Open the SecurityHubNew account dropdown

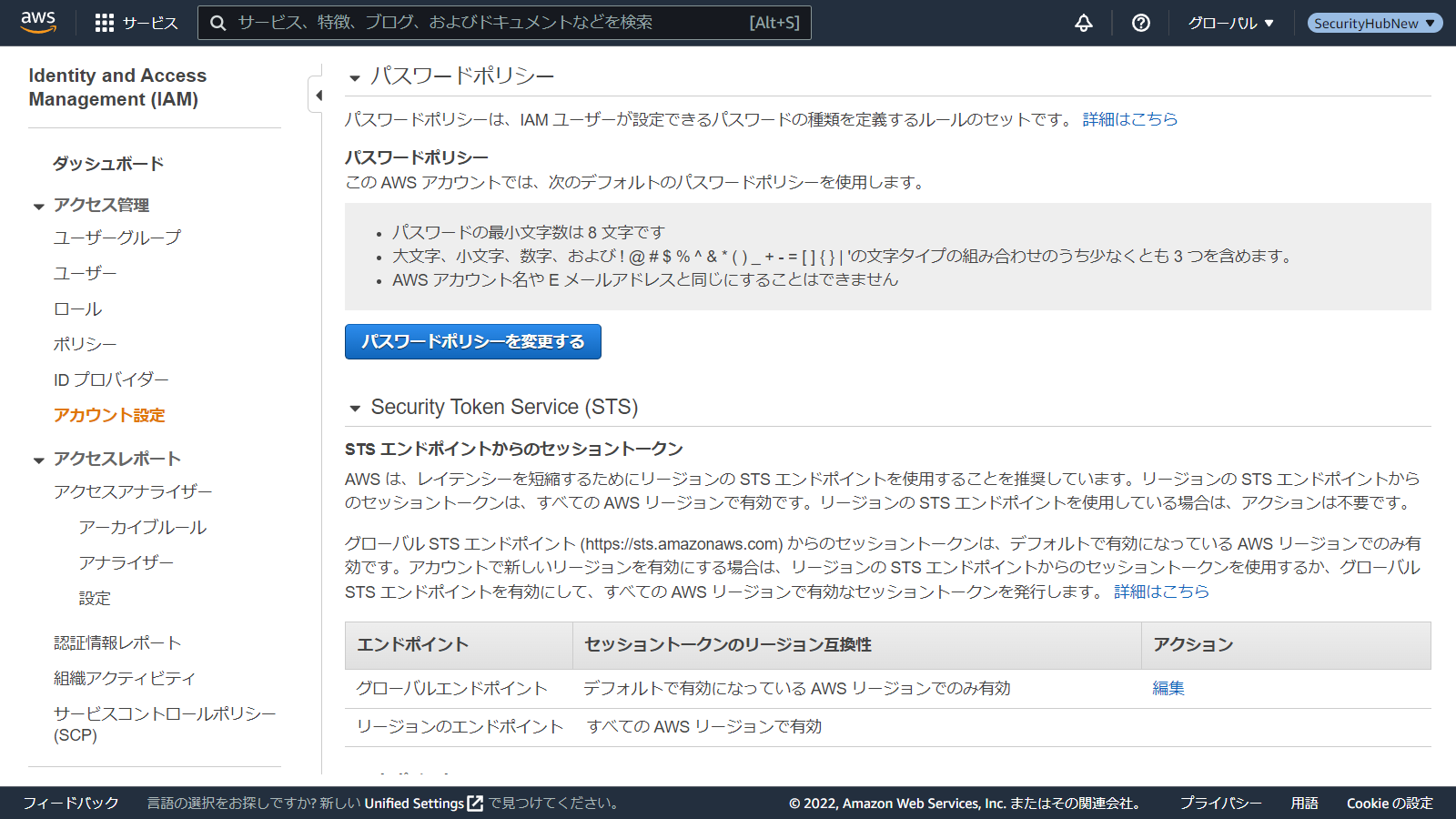pyautogui.click(x=1374, y=23)
